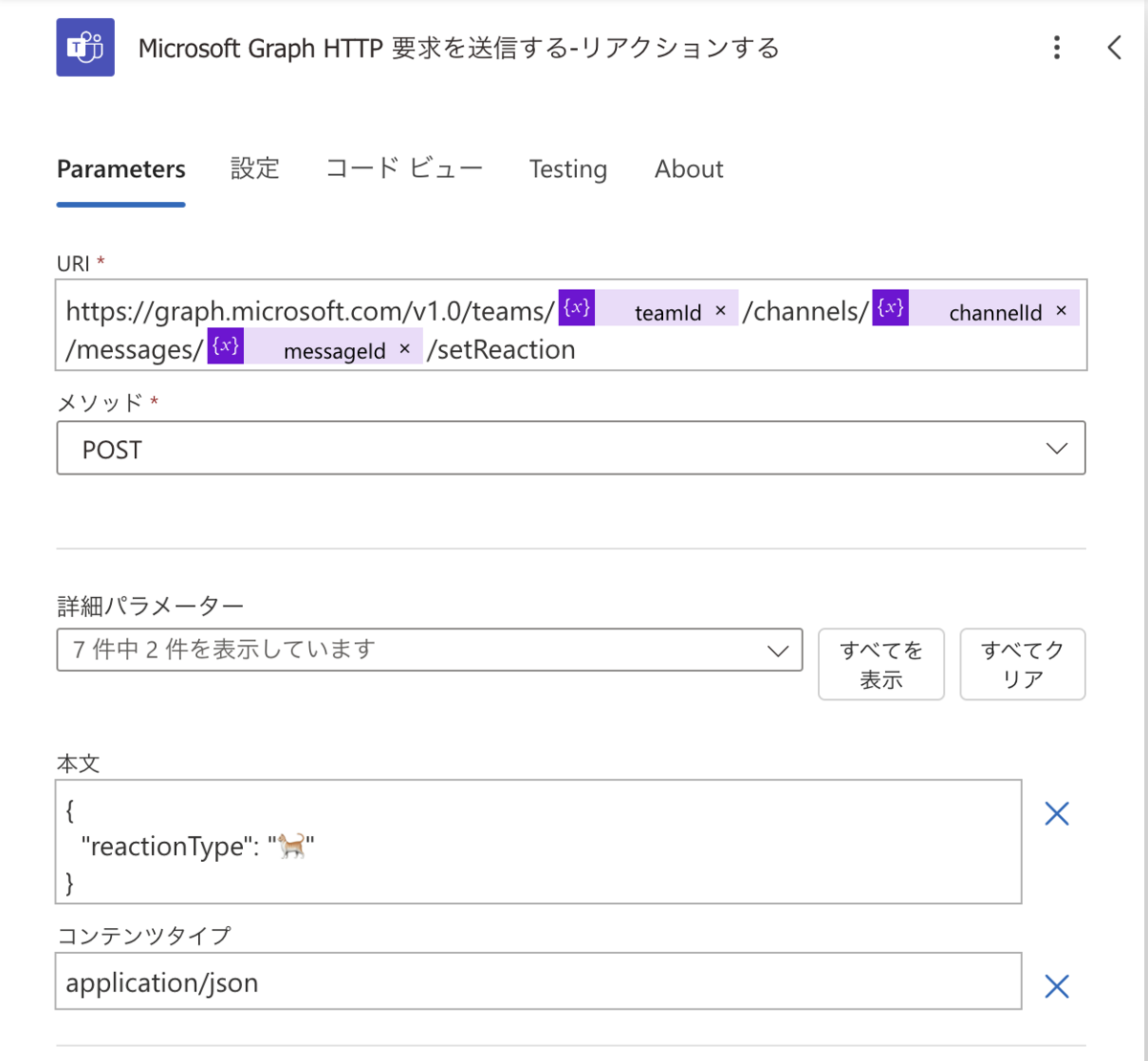Open the 設定 tab
Screen dimensions: 1148x1061
255,169
